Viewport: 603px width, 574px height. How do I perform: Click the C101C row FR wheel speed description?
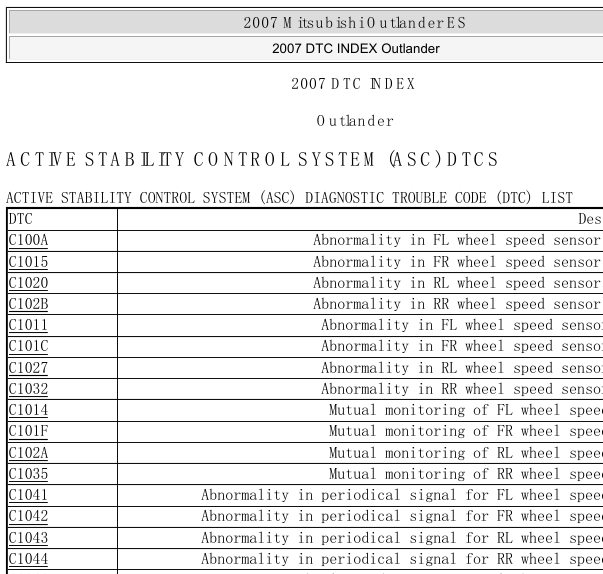point(462,347)
